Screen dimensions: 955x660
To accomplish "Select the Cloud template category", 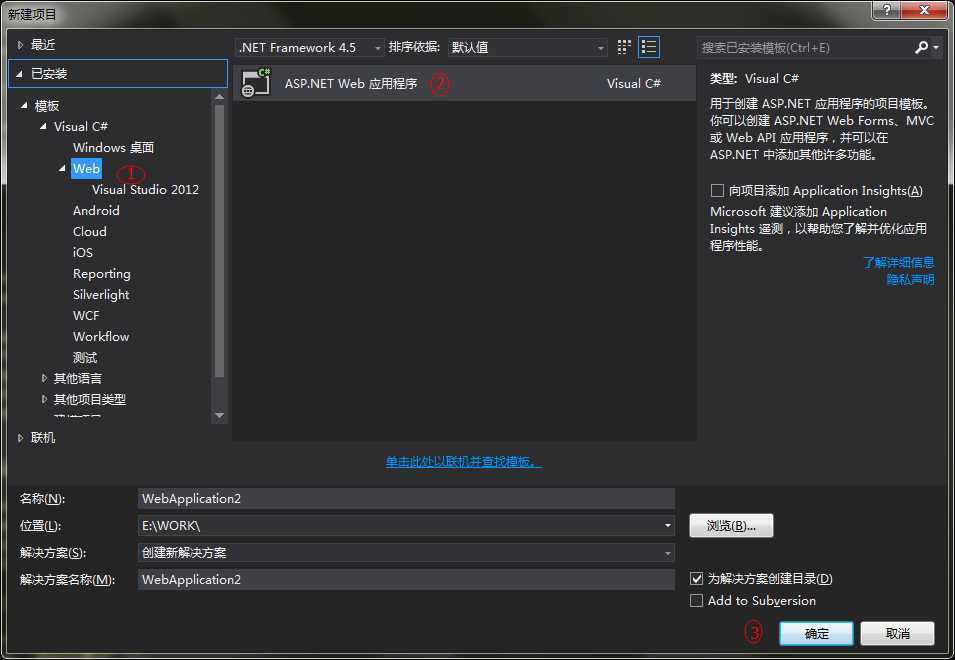I will 90,231.
